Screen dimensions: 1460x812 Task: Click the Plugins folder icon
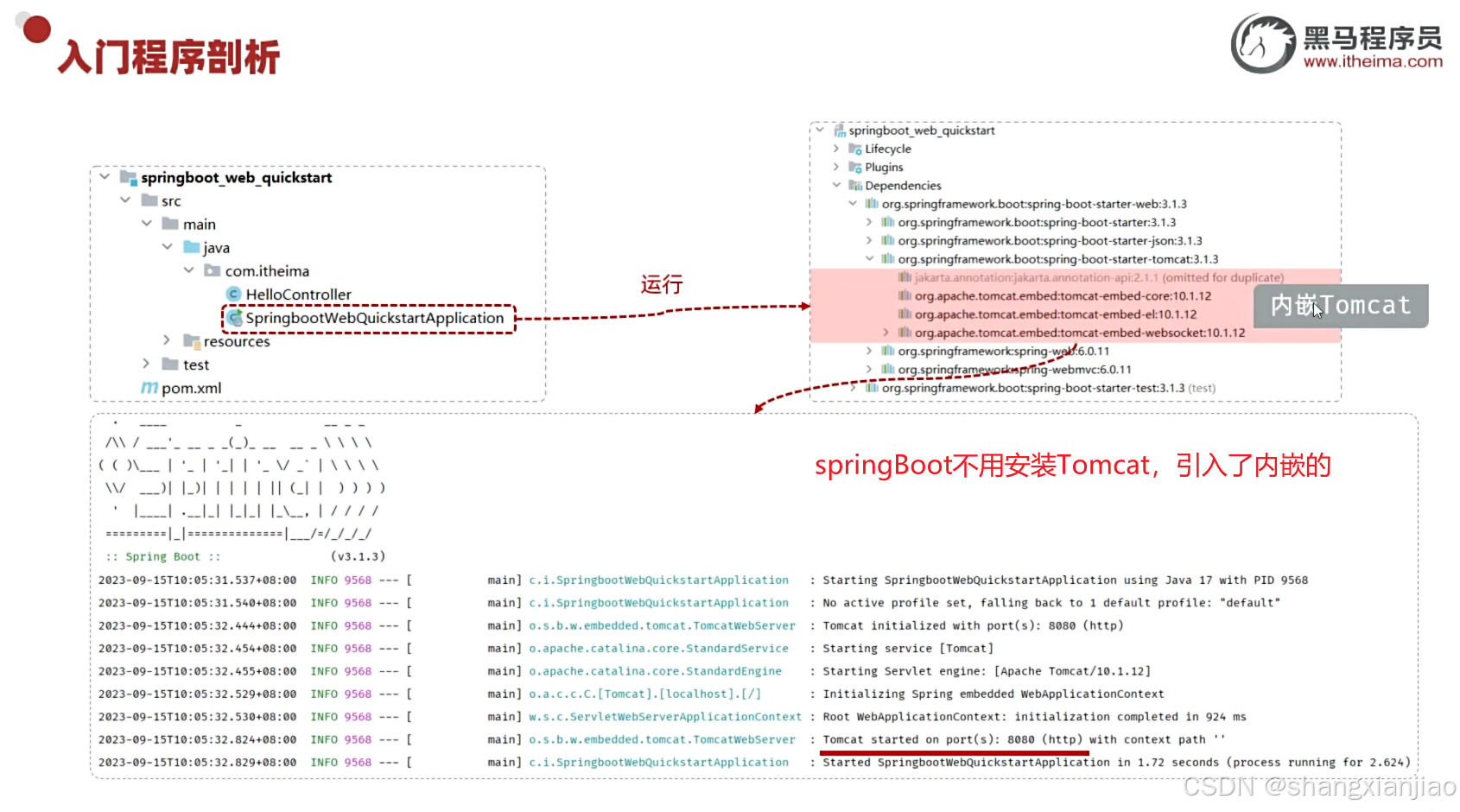pyautogui.click(x=855, y=168)
